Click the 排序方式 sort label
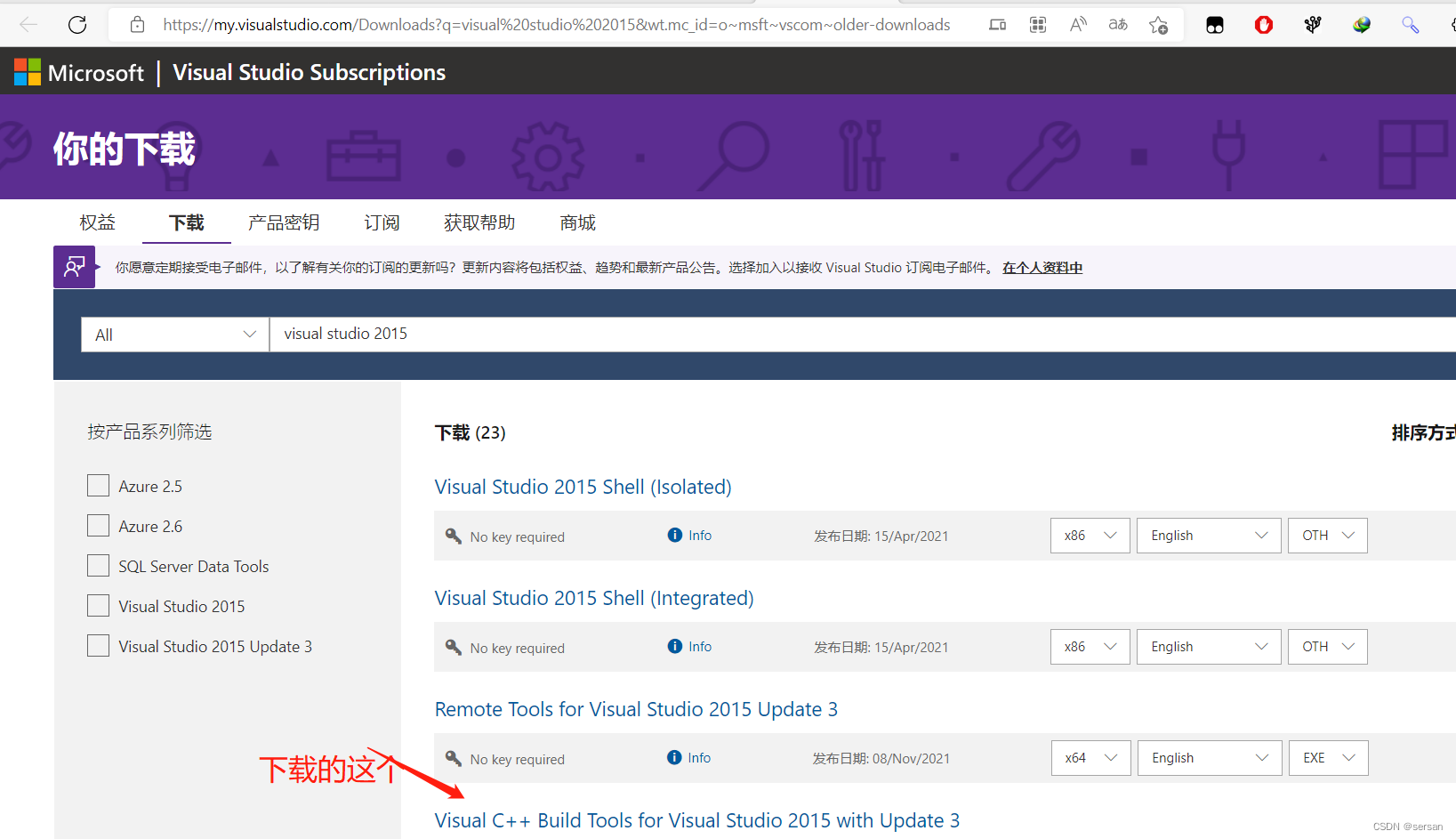The width and height of the screenshot is (1456, 839). pos(1424,432)
